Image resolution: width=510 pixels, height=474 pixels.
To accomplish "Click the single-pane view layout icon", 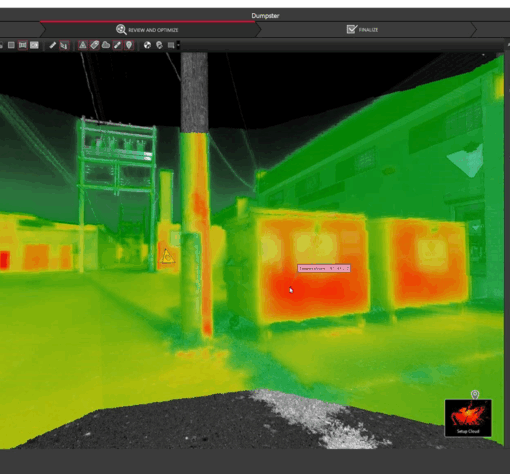I will pos(11,45).
